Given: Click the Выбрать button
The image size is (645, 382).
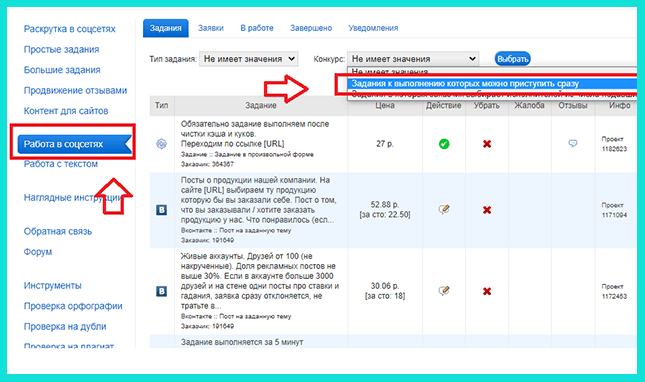Looking at the screenshot, I should (512, 59).
